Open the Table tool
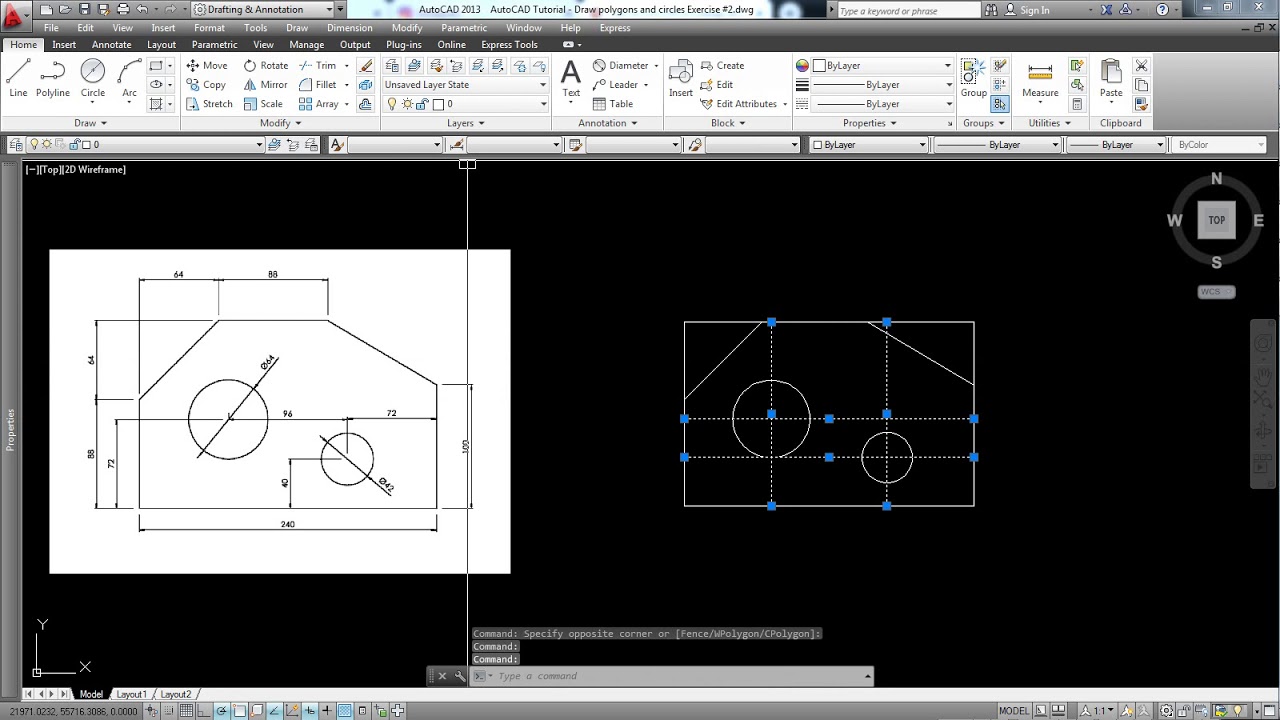The width and height of the screenshot is (1280, 720). coord(613,104)
